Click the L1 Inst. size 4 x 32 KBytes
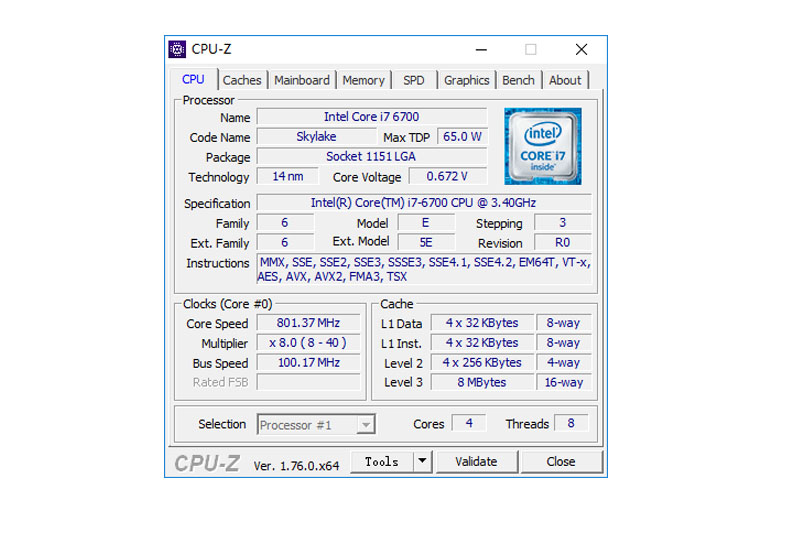The image size is (800, 533). point(482,343)
